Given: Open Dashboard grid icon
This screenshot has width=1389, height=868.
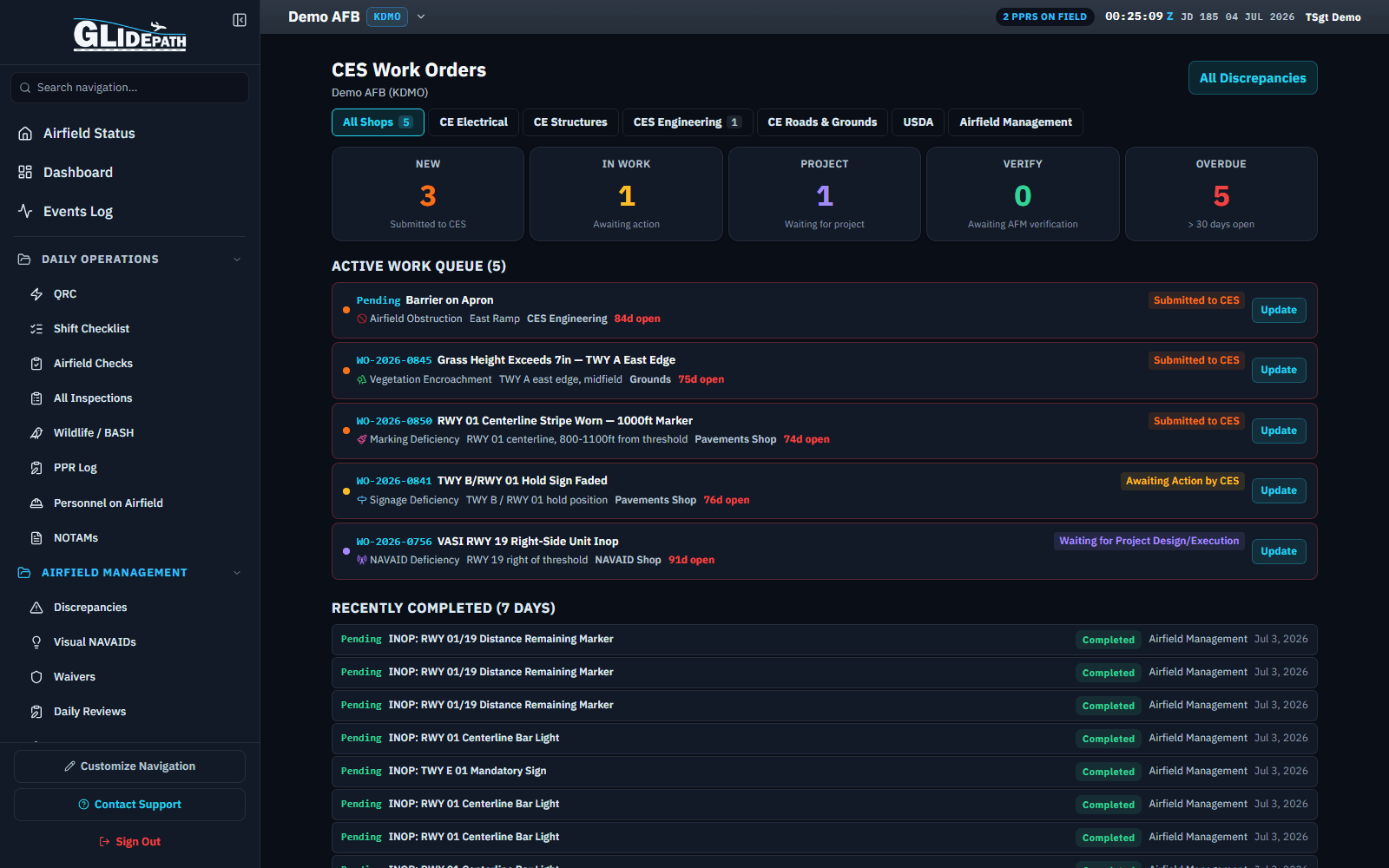Looking at the screenshot, I should [25, 172].
